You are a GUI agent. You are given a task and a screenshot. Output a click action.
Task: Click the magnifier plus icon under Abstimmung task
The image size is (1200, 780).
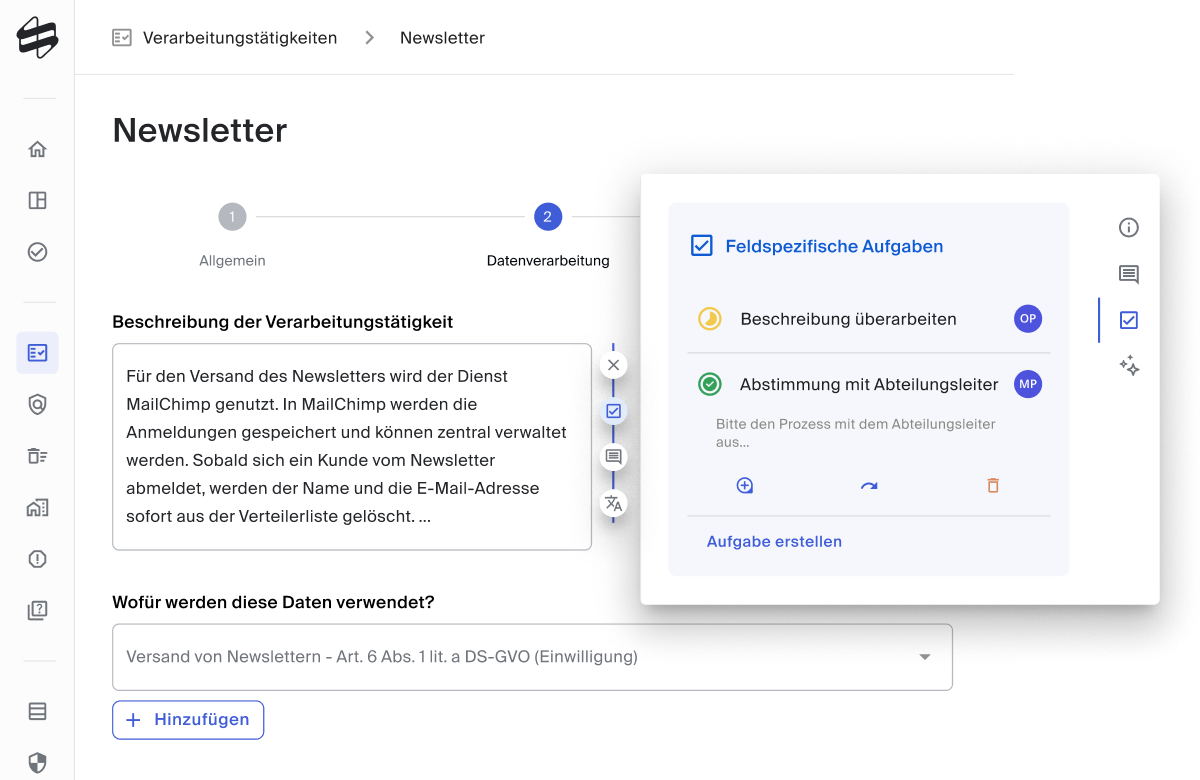(x=745, y=486)
